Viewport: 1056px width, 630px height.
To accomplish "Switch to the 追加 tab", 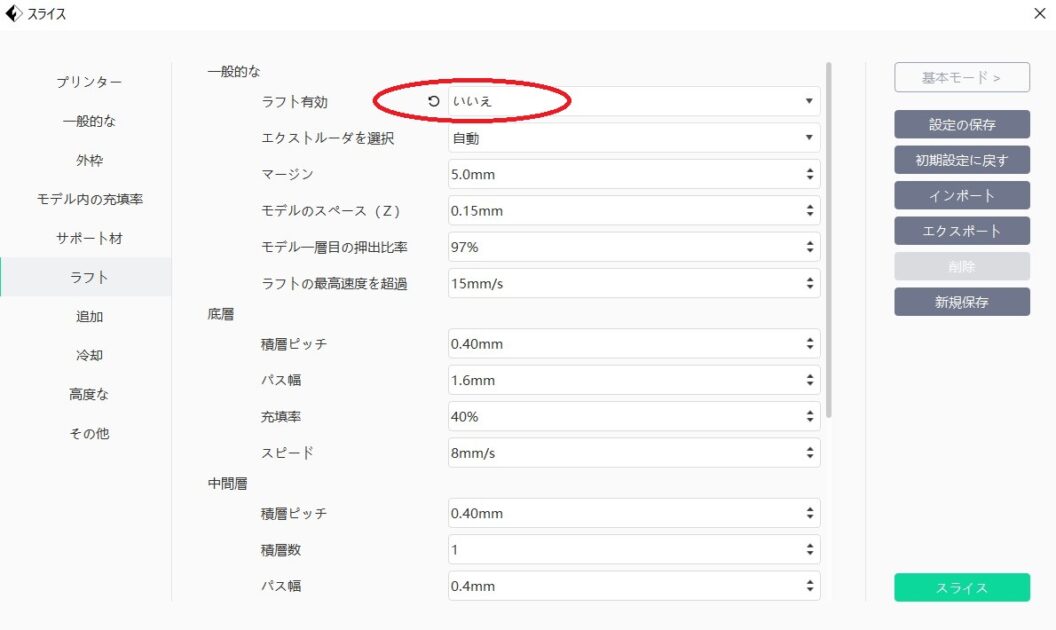I will click(89, 316).
